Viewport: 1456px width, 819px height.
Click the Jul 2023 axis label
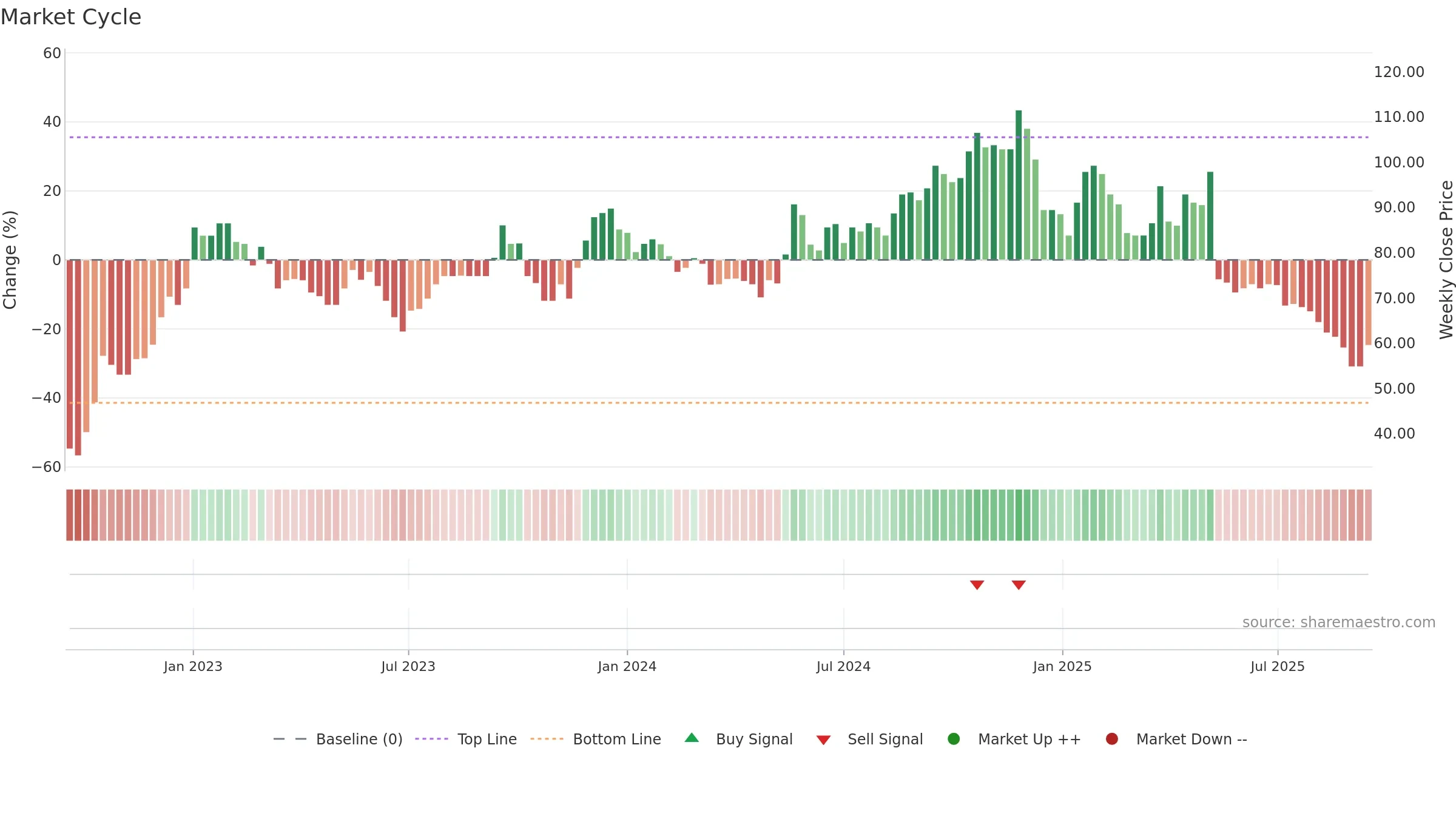coord(408,666)
